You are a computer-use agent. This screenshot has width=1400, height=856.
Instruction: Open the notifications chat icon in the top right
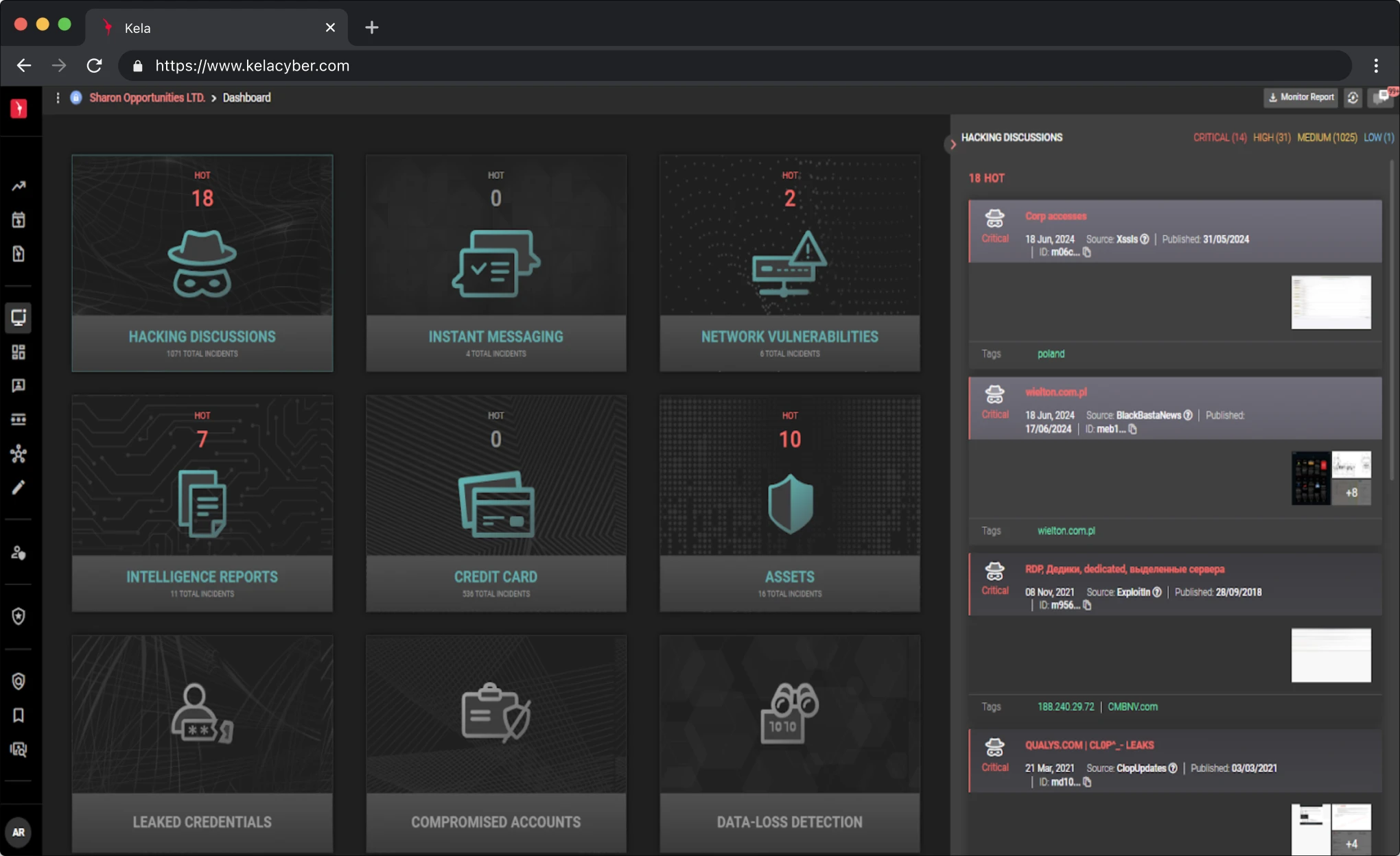click(x=1382, y=97)
